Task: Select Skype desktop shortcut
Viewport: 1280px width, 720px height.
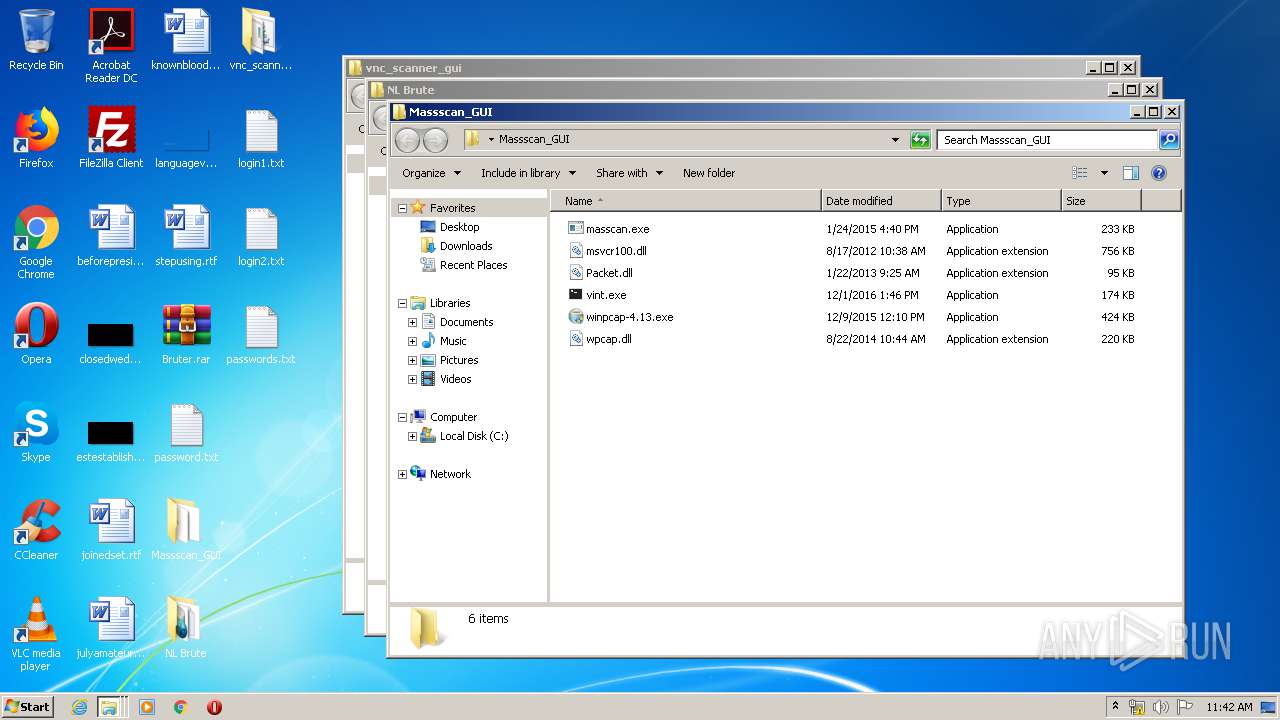Action: pyautogui.click(x=36, y=432)
